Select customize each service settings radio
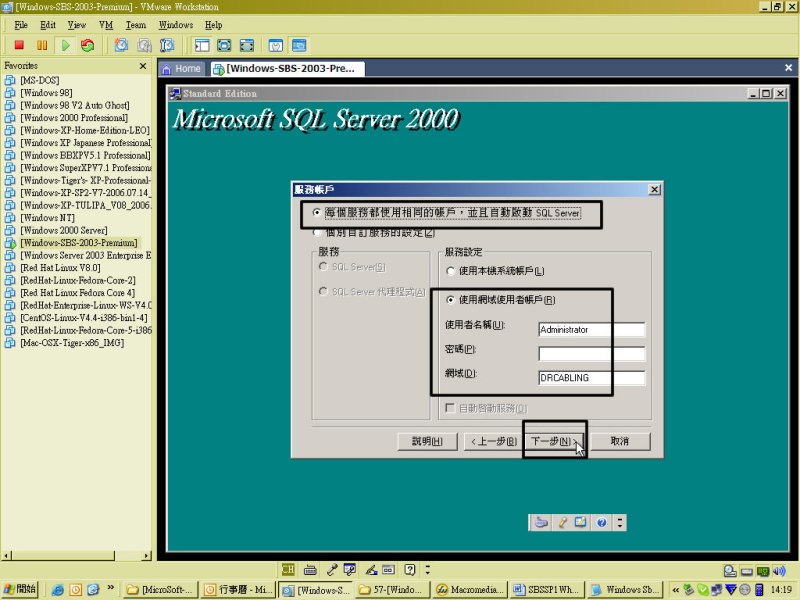The image size is (800, 600). (x=317, y=233)
